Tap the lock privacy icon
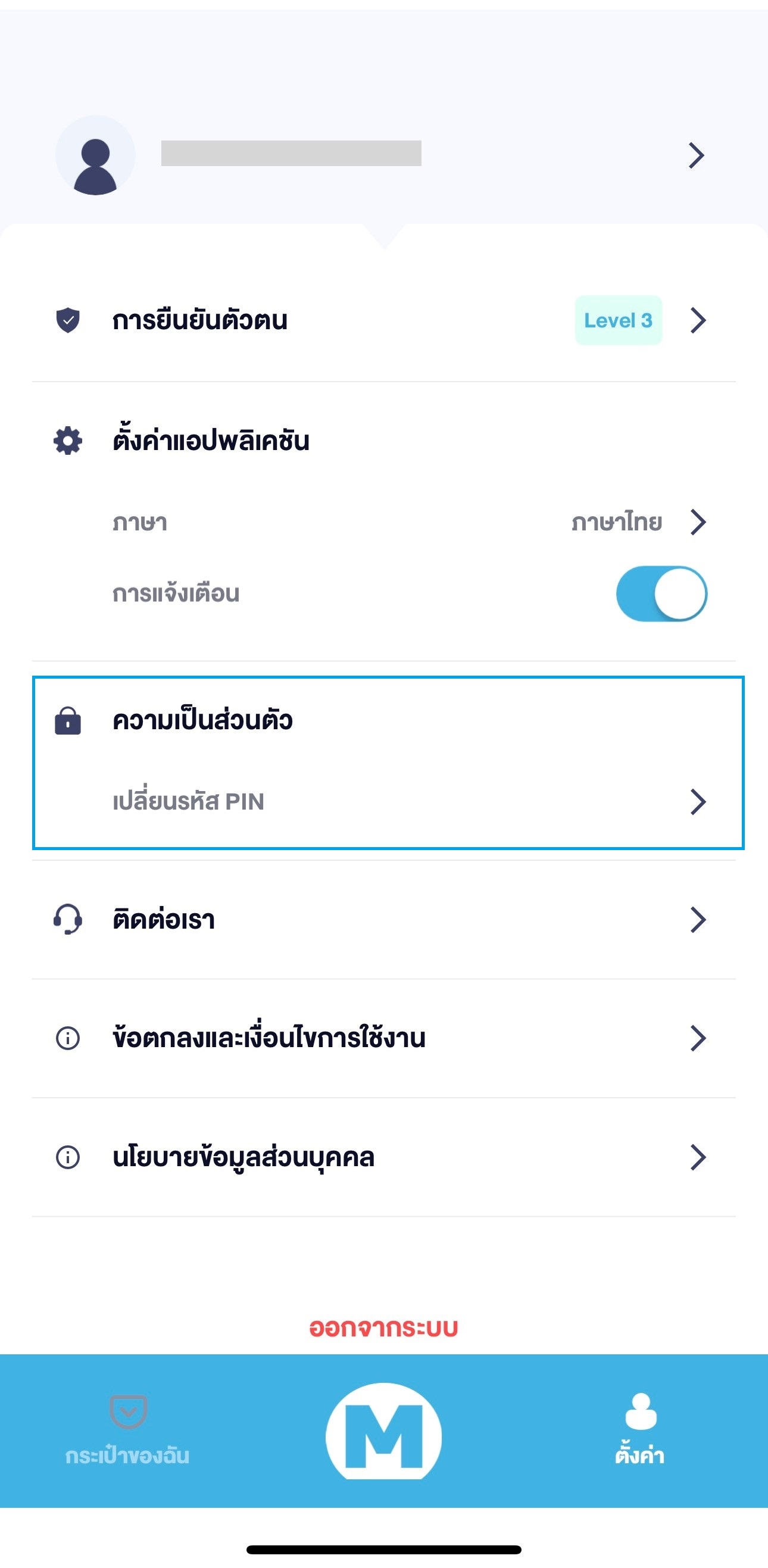 tap(67, 721)
